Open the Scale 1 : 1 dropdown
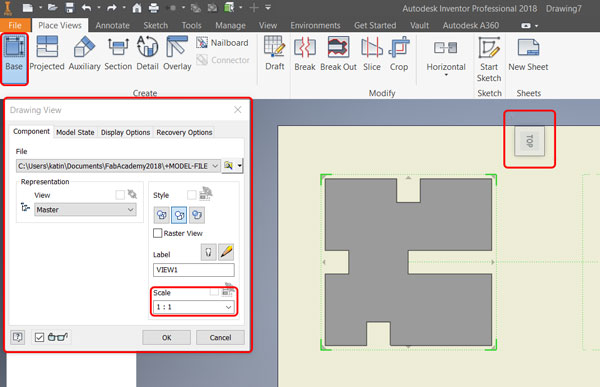The image size is (600, 387). click(194, 307)
